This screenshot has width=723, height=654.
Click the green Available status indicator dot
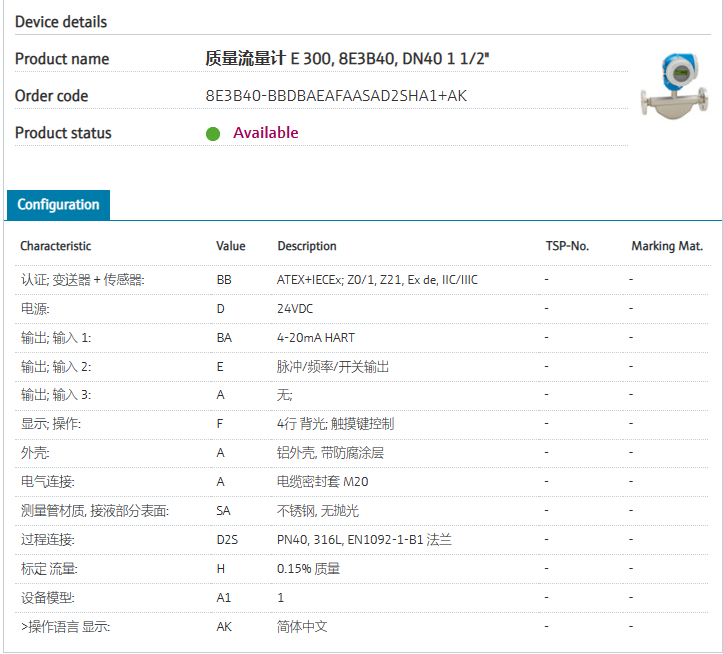tap(213, 134)
